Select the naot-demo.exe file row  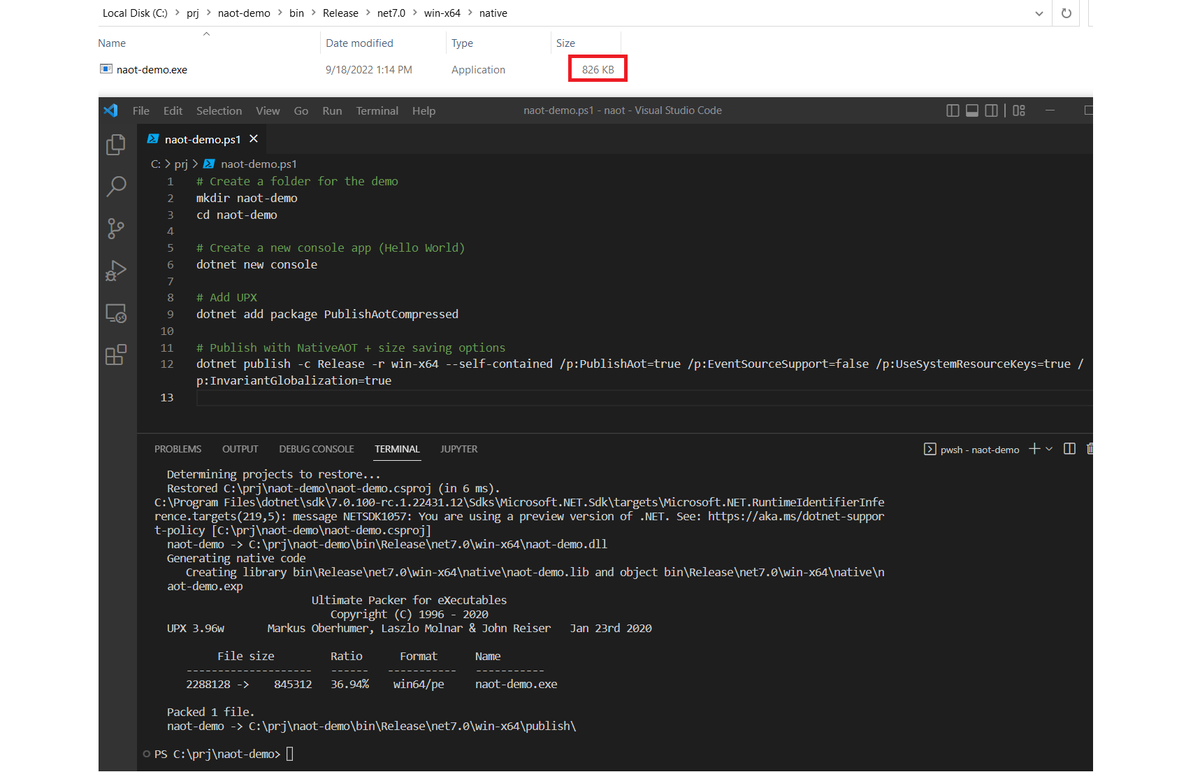(362, 70)
